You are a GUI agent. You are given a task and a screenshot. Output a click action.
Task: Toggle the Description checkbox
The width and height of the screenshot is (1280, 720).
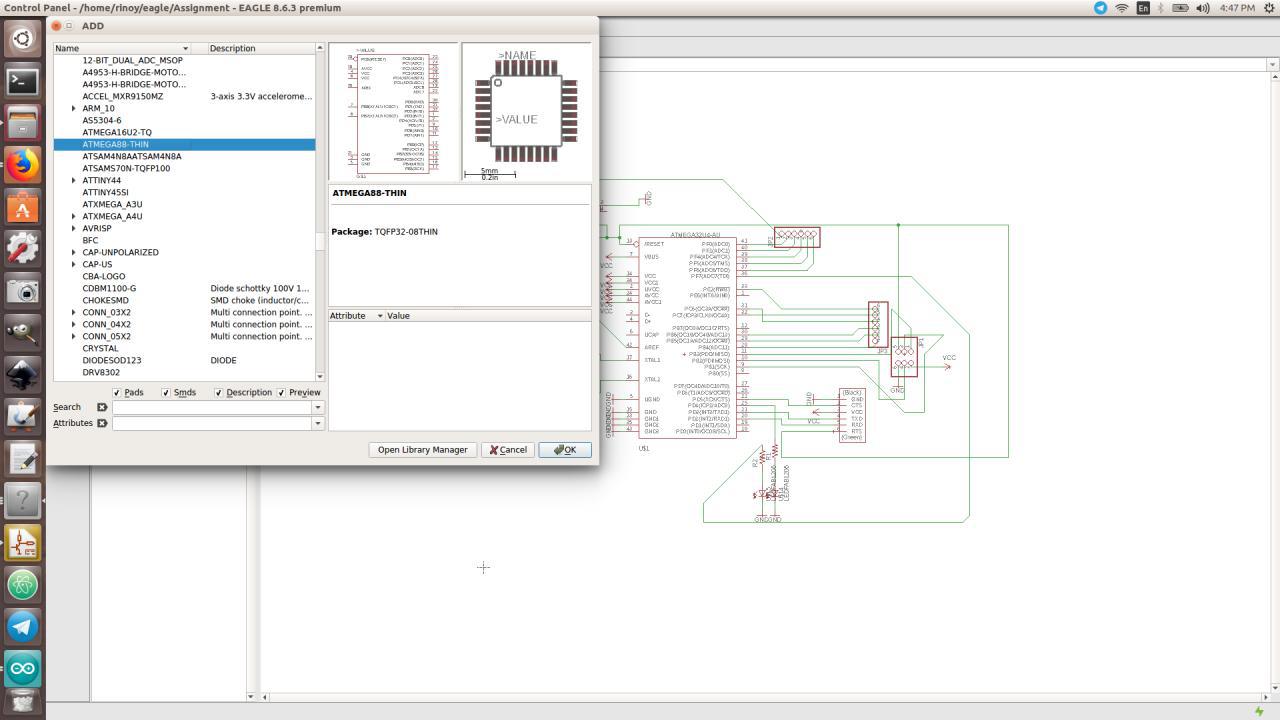218,393
